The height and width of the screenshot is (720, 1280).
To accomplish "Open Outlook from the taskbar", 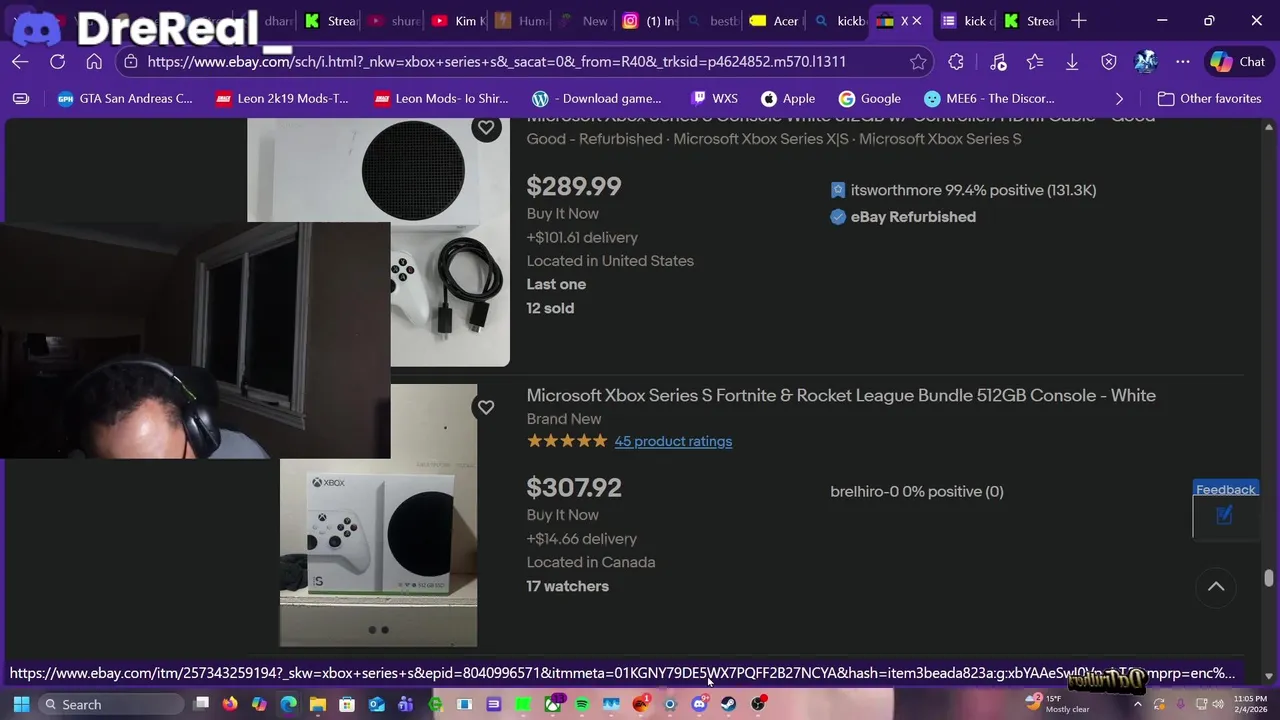I will click(x=376, y=704).
